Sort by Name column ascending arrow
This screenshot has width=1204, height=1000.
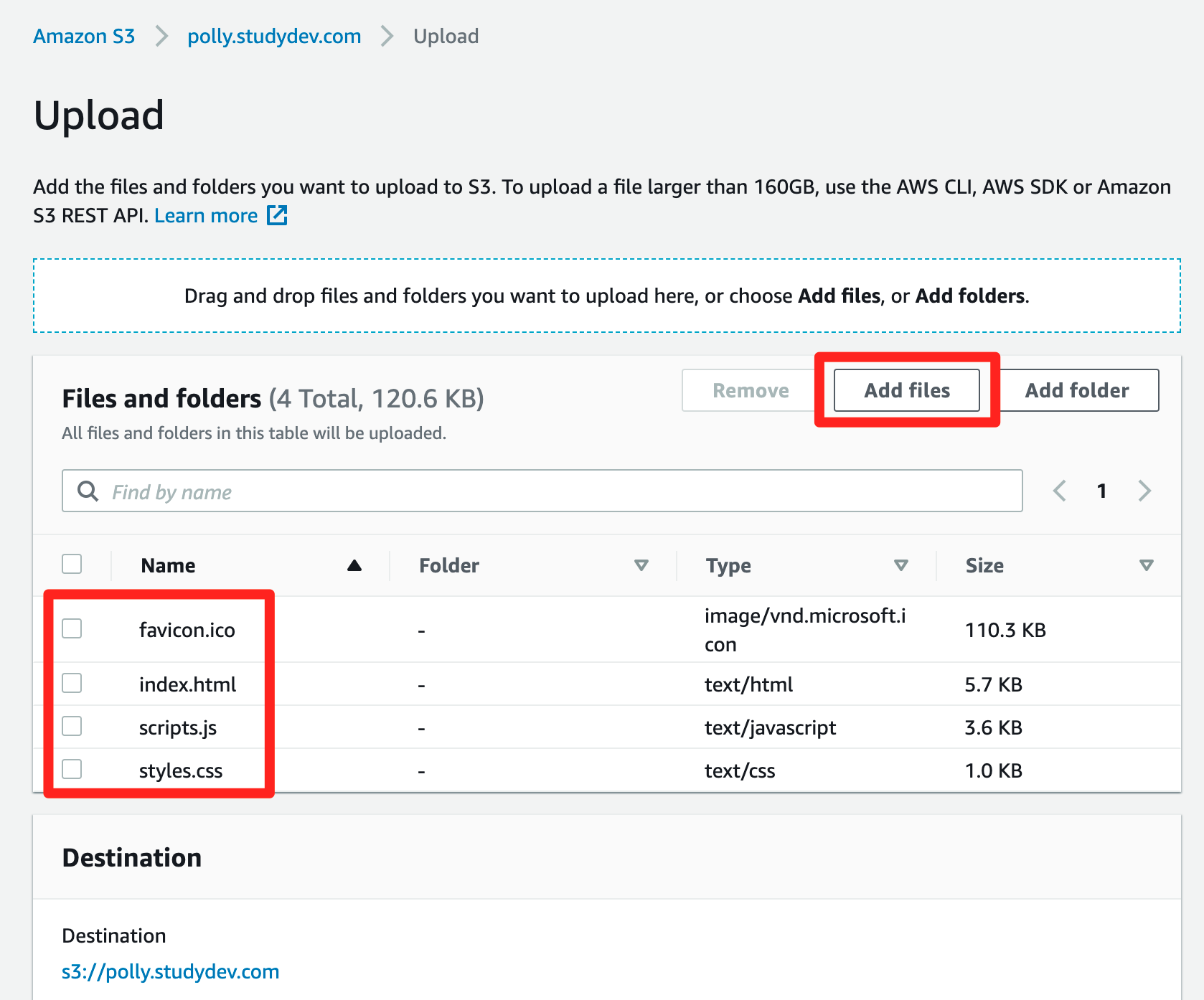click(354, 565)
